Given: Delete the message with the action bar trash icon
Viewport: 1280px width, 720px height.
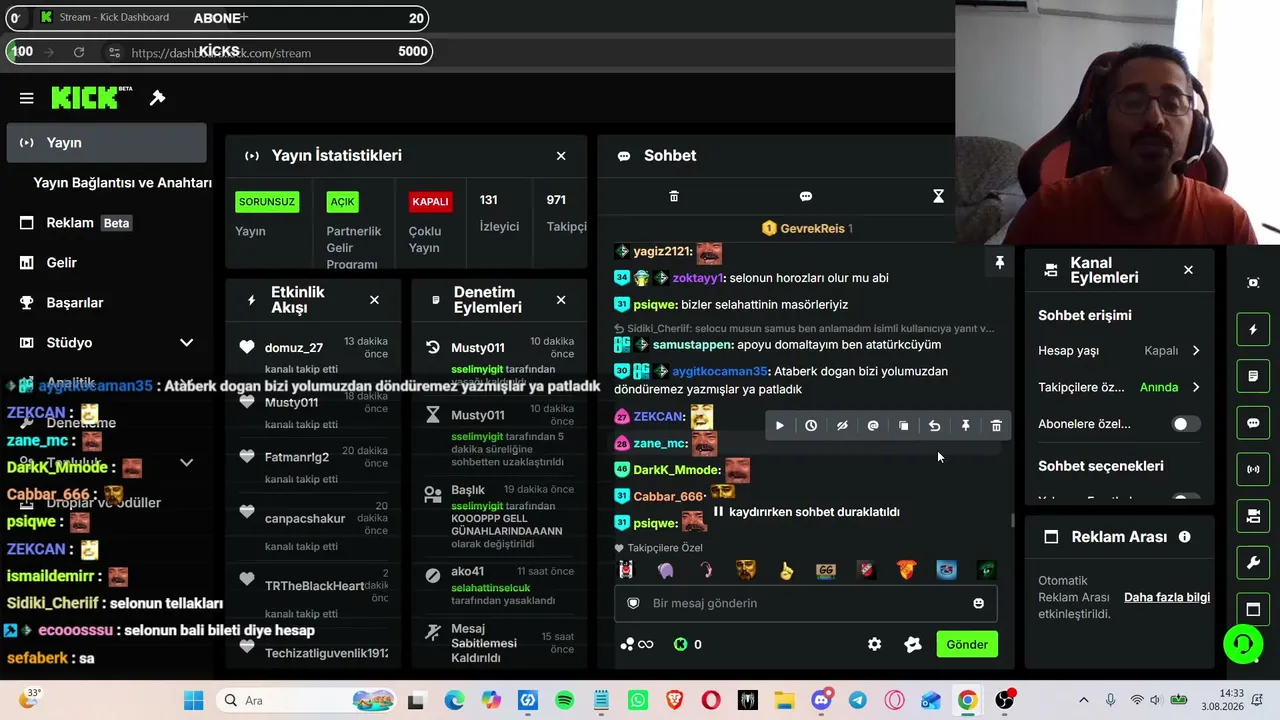Looking at the screenshot, I should tap(996, 426).
